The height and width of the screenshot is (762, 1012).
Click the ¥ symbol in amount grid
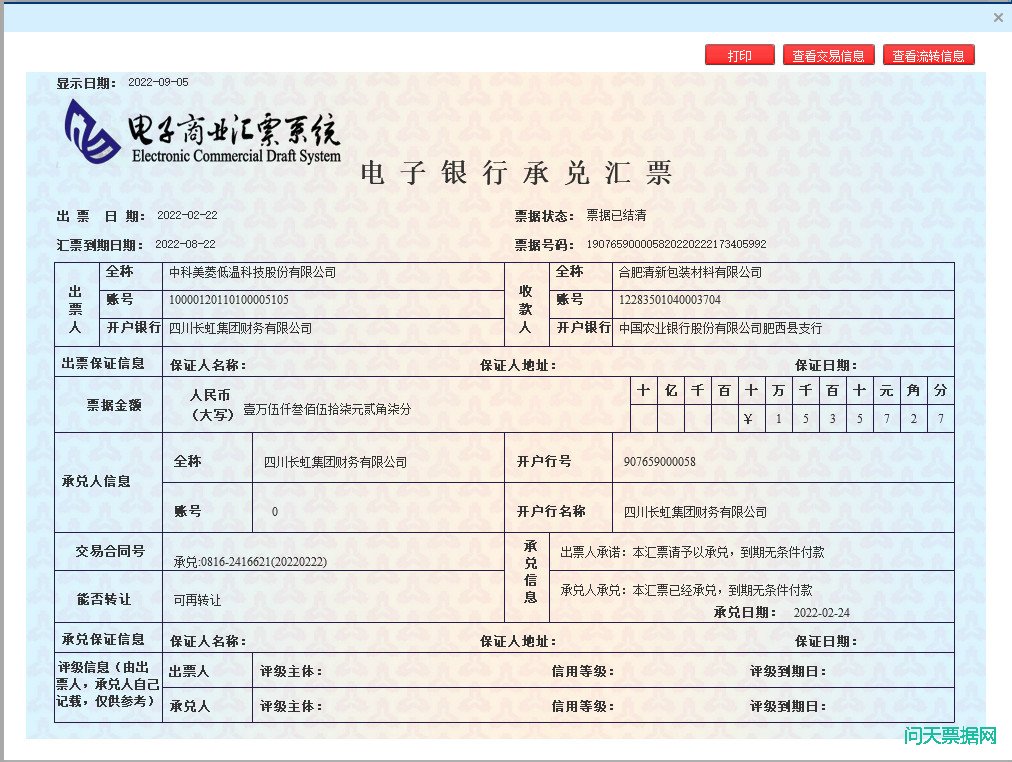[x=747, y=419]
